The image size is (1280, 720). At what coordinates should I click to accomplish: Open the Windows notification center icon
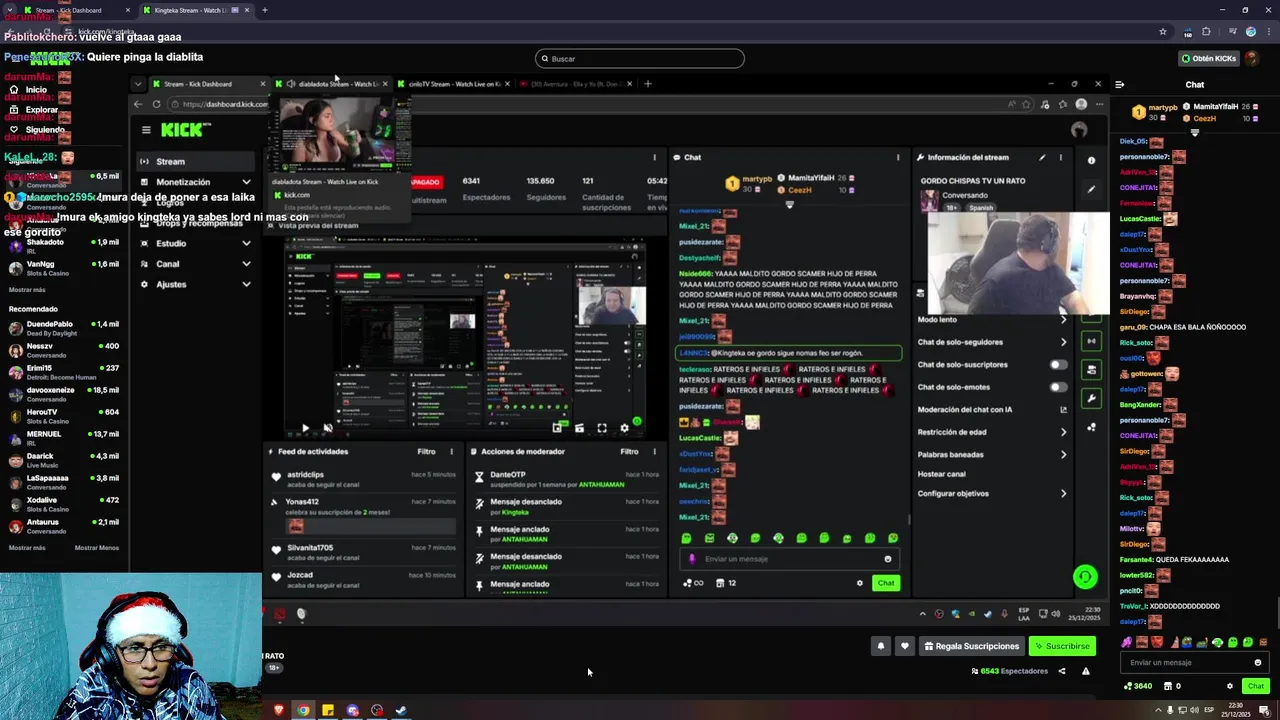point(1264,711)
